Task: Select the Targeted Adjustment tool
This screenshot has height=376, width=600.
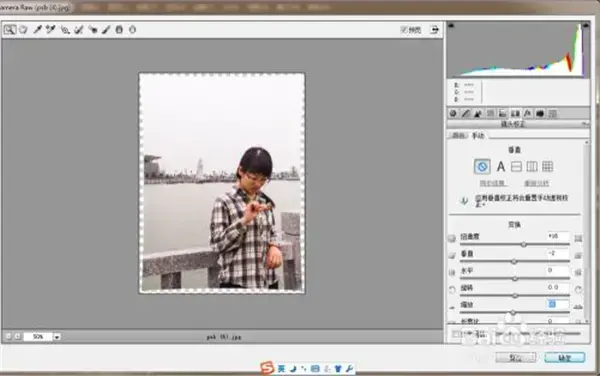Action: tap(65, 29)
